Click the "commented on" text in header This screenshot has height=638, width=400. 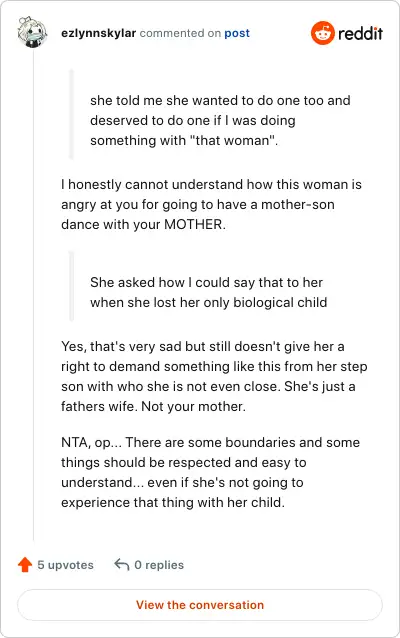click(x=180, y=33)
